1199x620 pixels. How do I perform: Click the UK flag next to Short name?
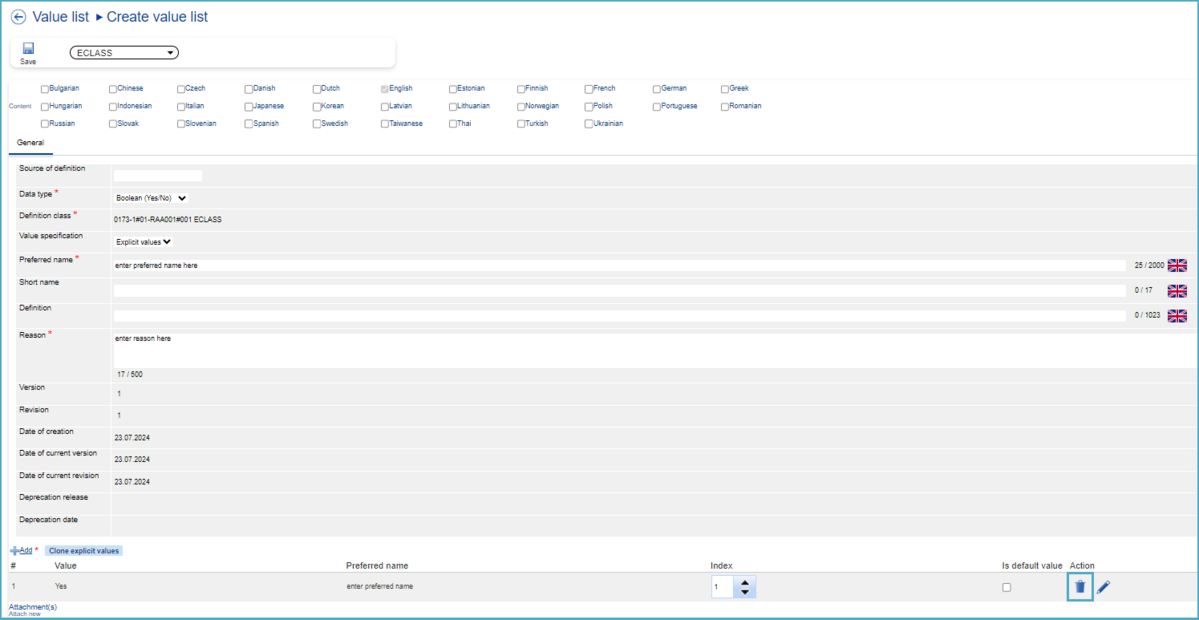click(x=1177, y=290)
